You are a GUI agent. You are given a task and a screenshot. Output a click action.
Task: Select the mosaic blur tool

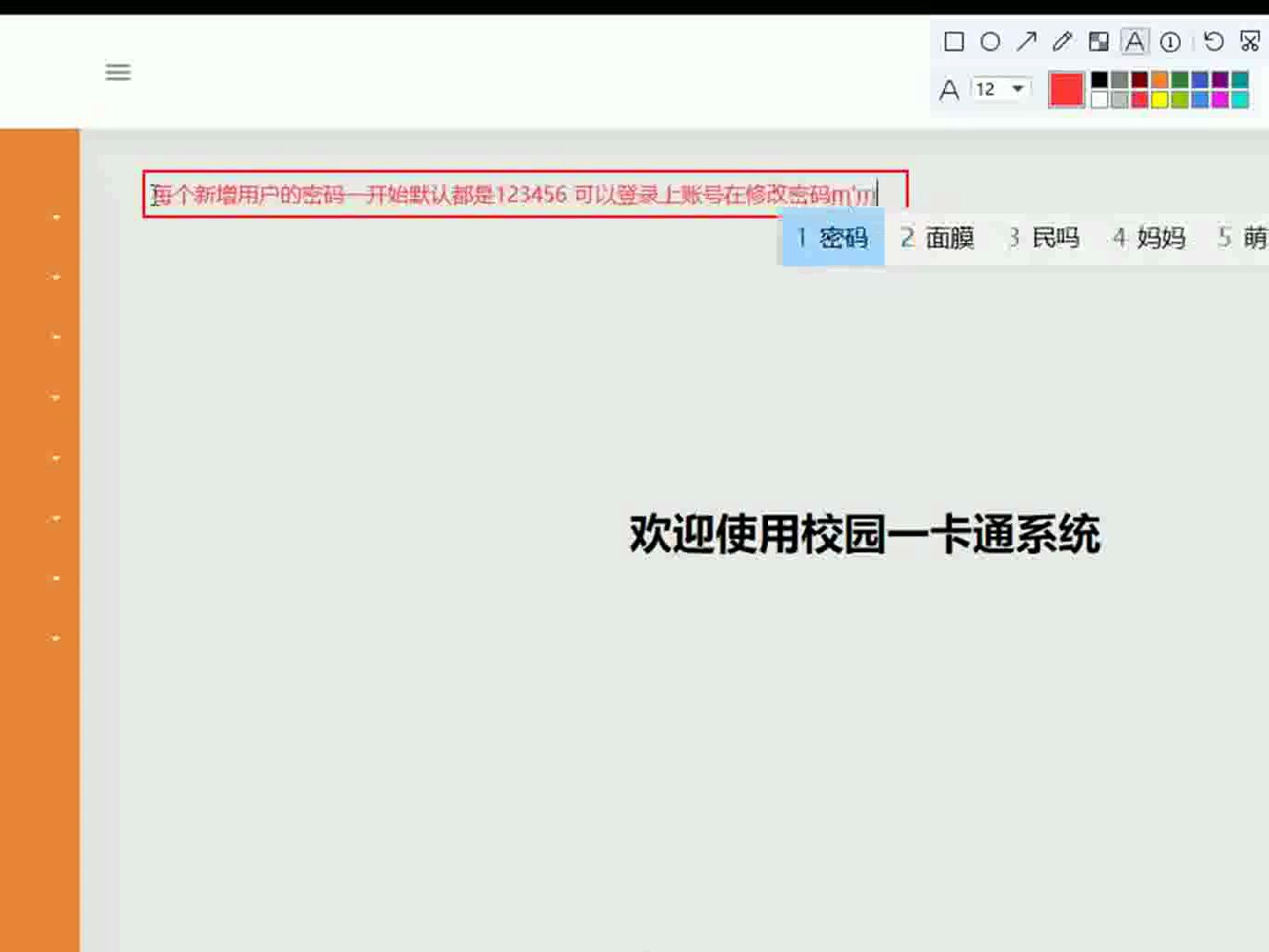[1099, 41]
